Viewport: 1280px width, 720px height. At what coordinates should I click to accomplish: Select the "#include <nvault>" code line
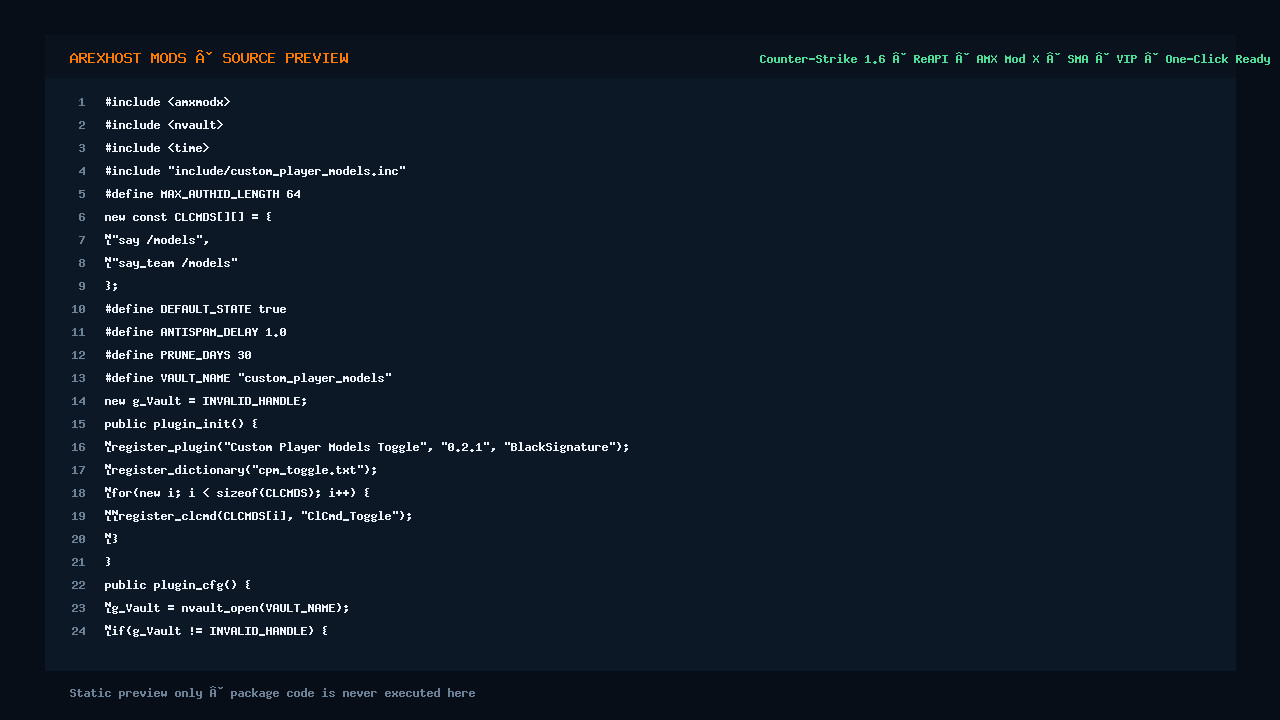(164, 125)
